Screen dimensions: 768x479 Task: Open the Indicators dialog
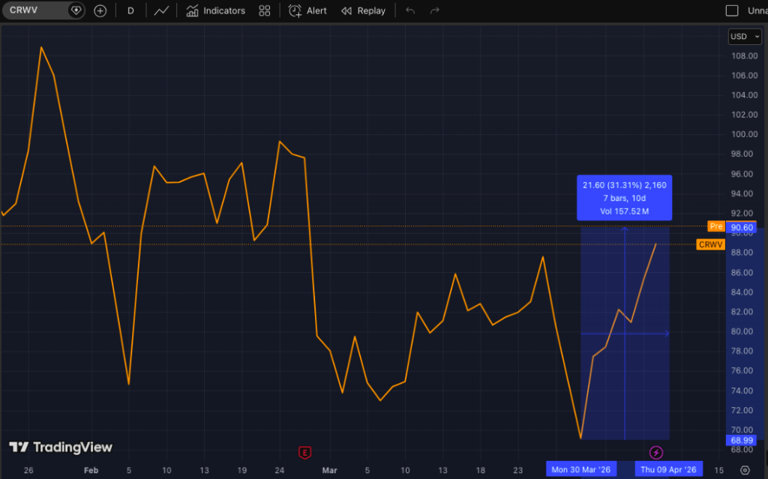click(216, 11)
